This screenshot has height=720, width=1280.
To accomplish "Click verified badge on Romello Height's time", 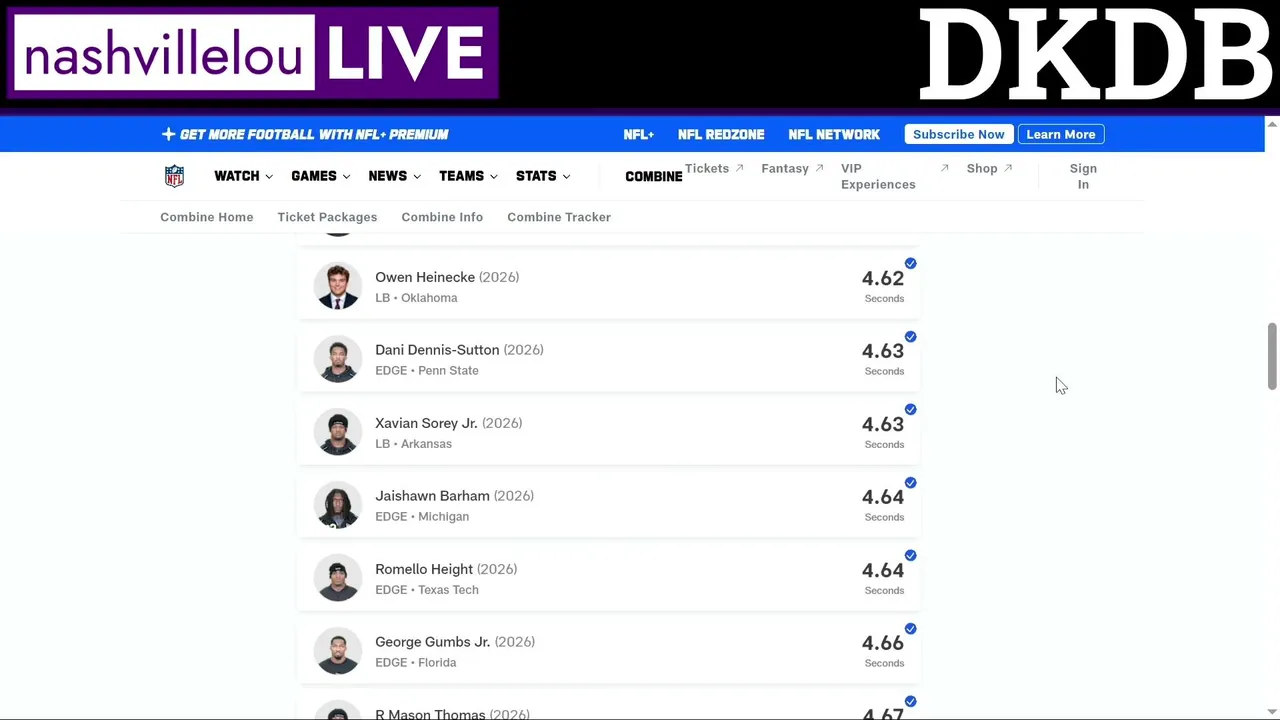I will pyautogui.click(x=910, y=556).
